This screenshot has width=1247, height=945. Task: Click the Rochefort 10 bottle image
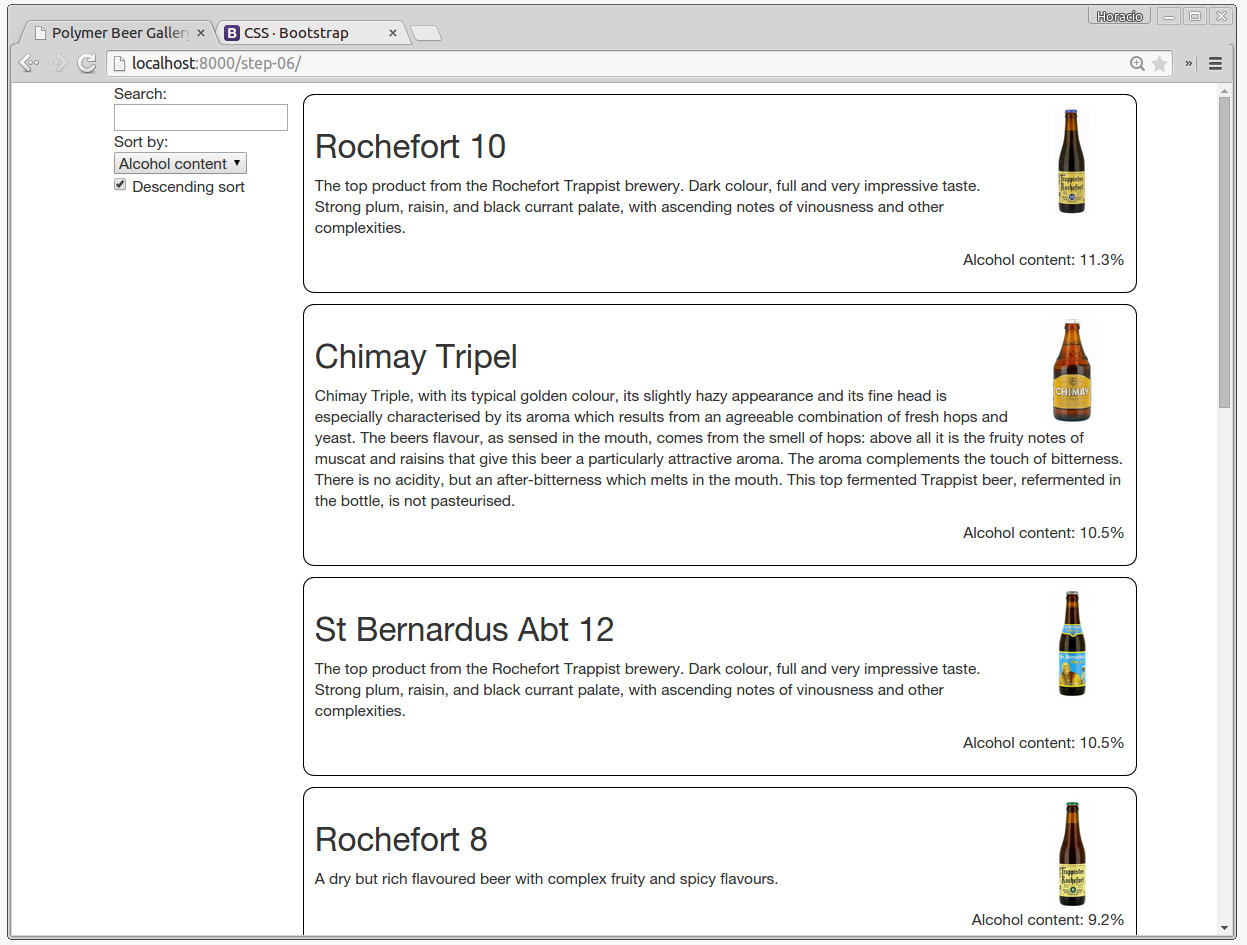pyautogui.click(x=1072, y=161)
